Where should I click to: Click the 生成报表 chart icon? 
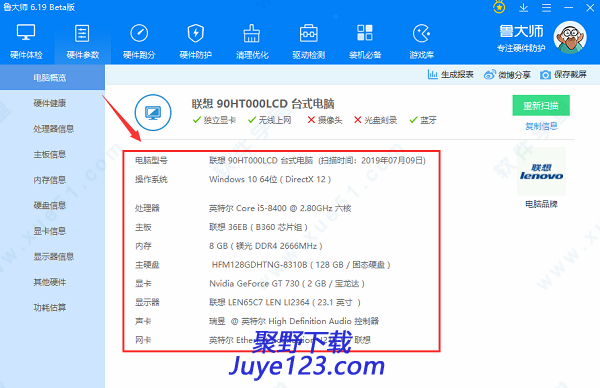coord(432,74)
